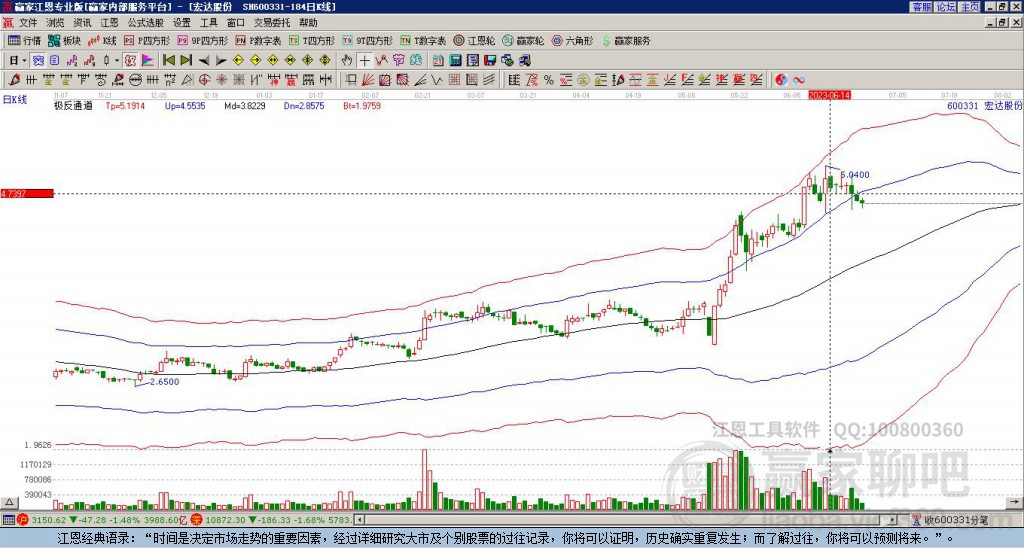Switch to K线 chart view
The image size is (1024, 548).
point(103,40)
